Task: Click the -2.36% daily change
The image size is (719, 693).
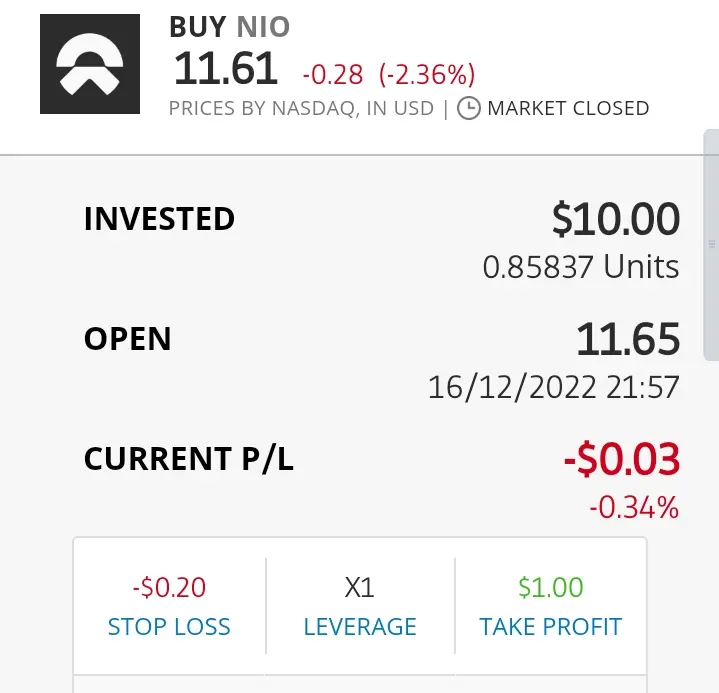Action: [x=427, y=74]
